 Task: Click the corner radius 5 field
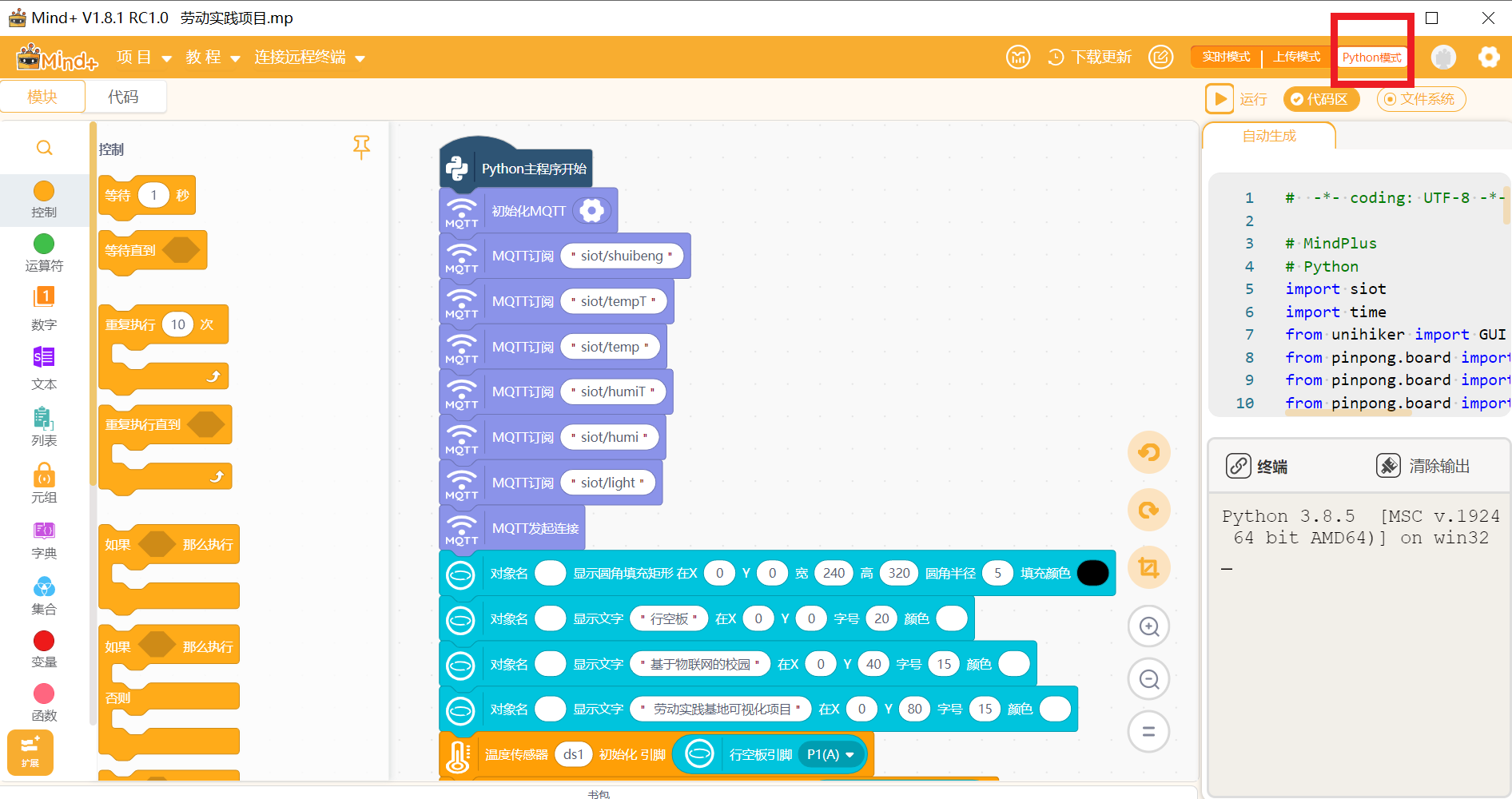(997, 573)
